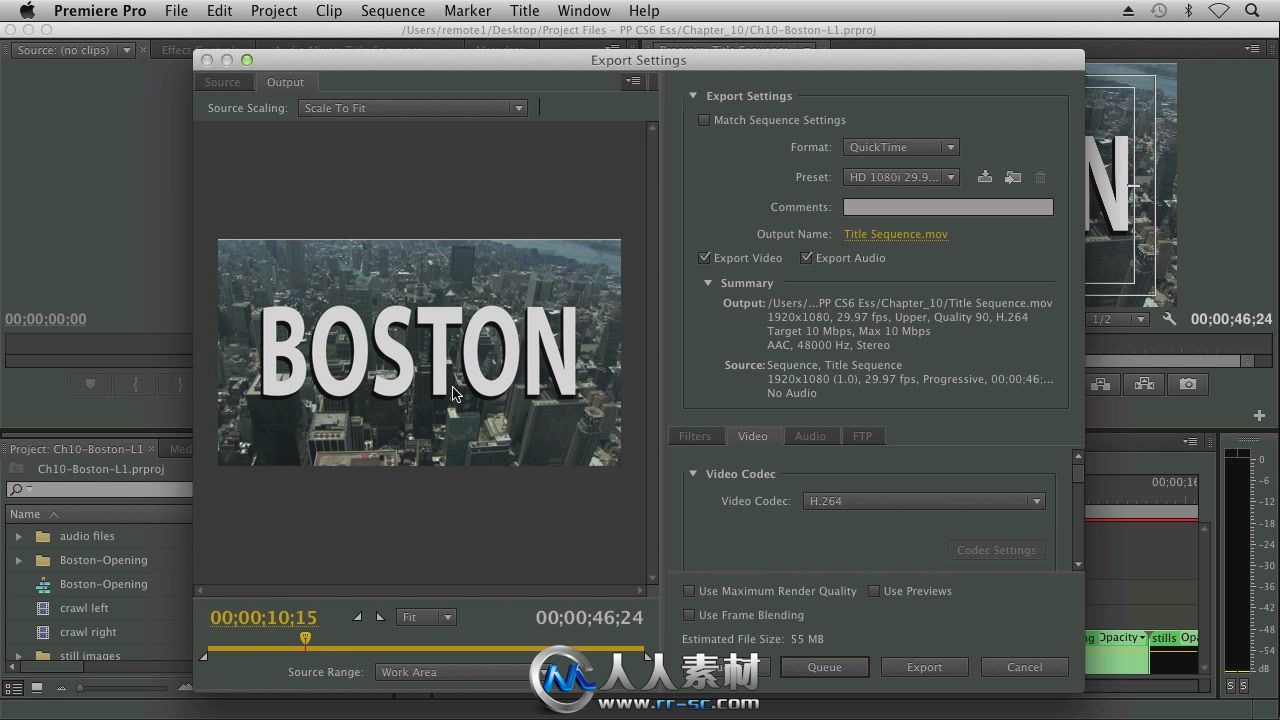
Task: Open the Format QuickTime dropdown
Action: 901,147
